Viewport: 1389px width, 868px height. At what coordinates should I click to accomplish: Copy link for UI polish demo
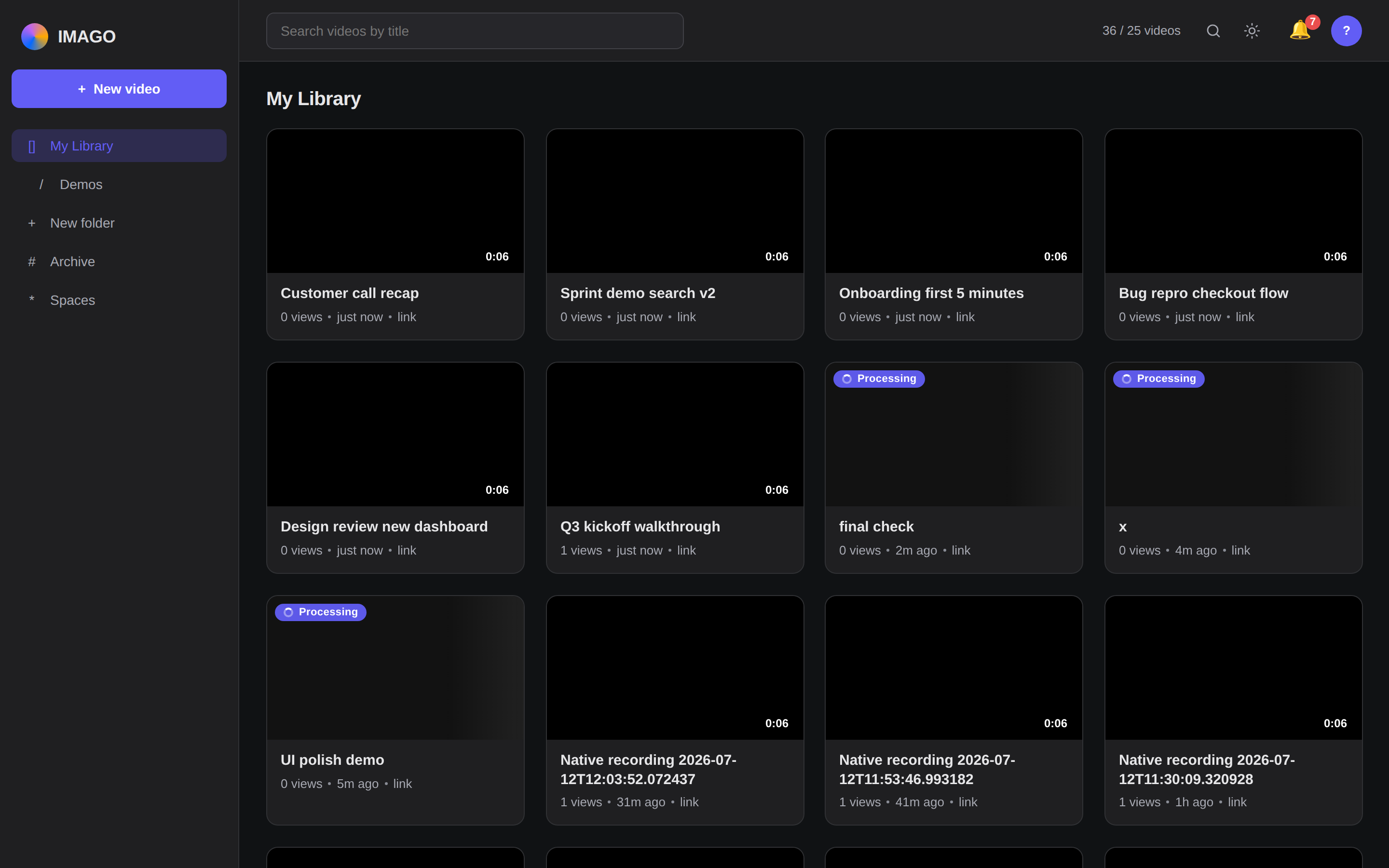tap(402, 784)
